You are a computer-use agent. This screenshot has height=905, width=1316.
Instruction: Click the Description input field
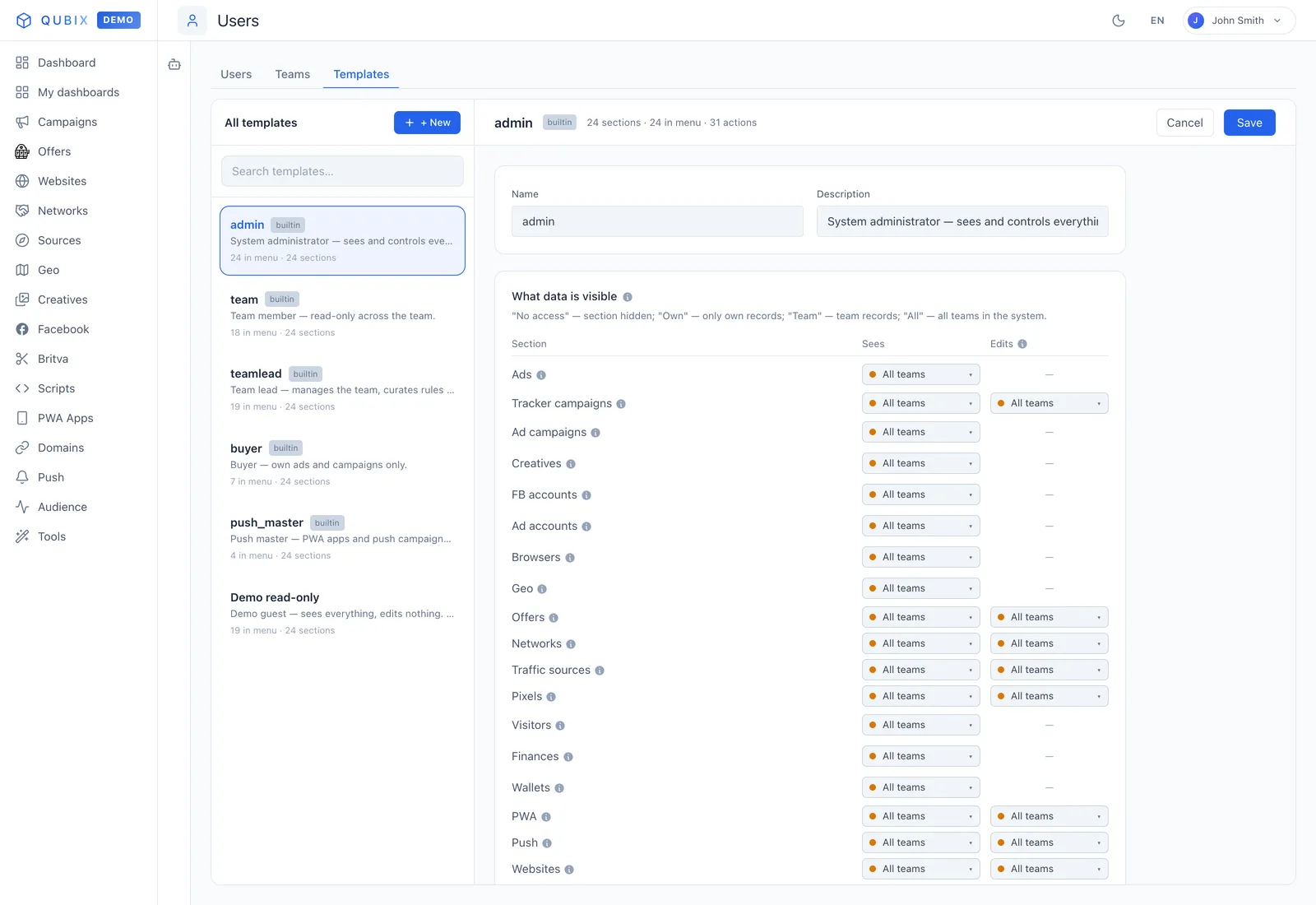(x=962, y=221)
